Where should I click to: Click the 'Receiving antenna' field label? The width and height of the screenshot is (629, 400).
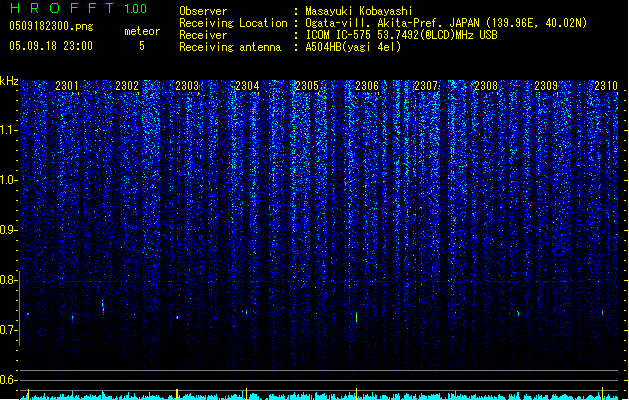pyautogui.click(x=230, y=47)
